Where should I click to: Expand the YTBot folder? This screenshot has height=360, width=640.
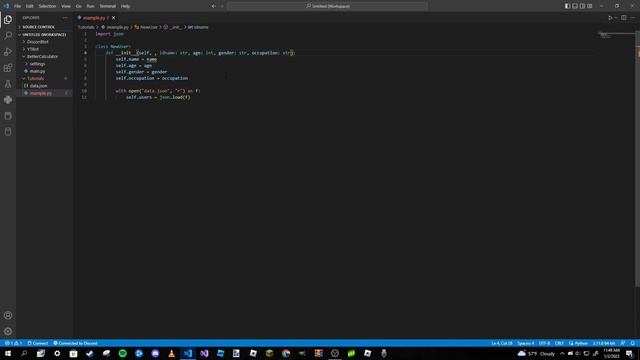click(33, 49)
